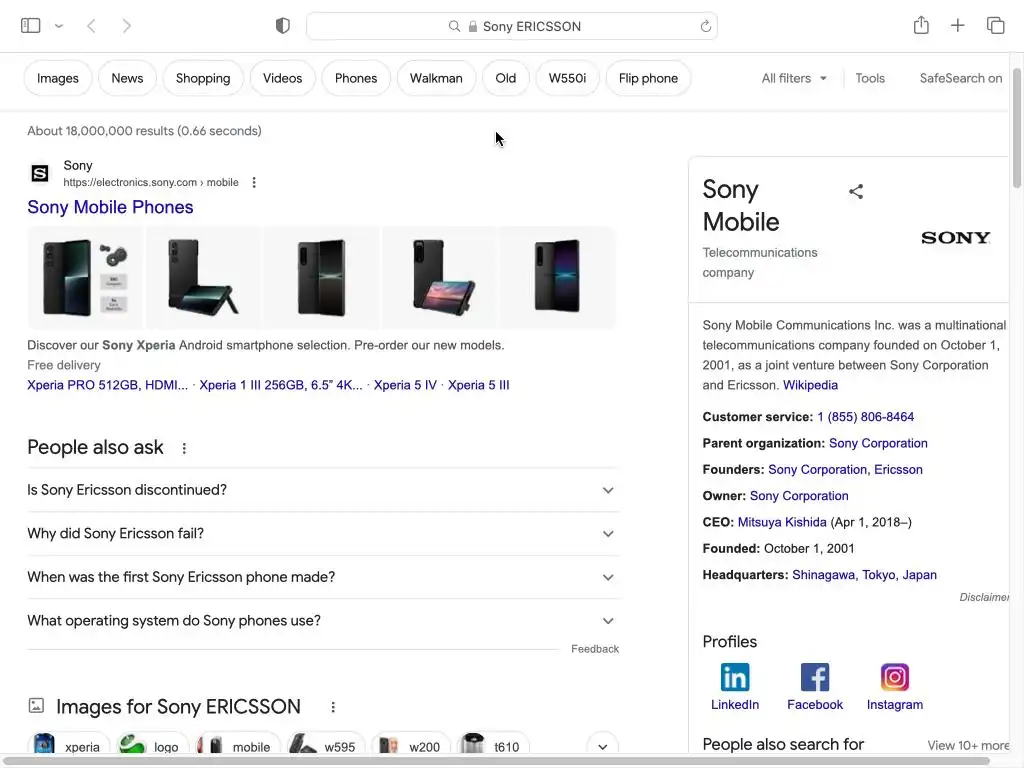This screenshot has width=1024, height=768.
Task: Click the Images section picture icon
Action: click(x=36, y=706)
